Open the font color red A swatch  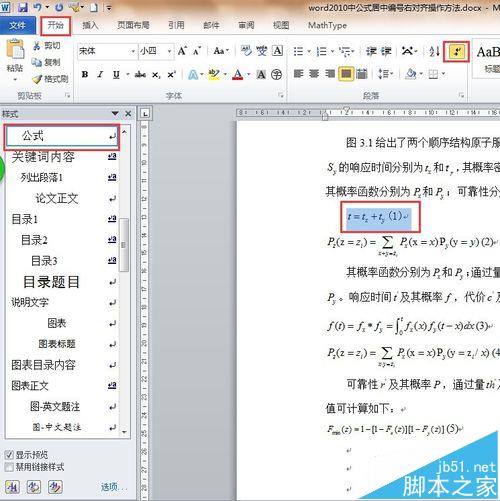click(x=237, y=74)
